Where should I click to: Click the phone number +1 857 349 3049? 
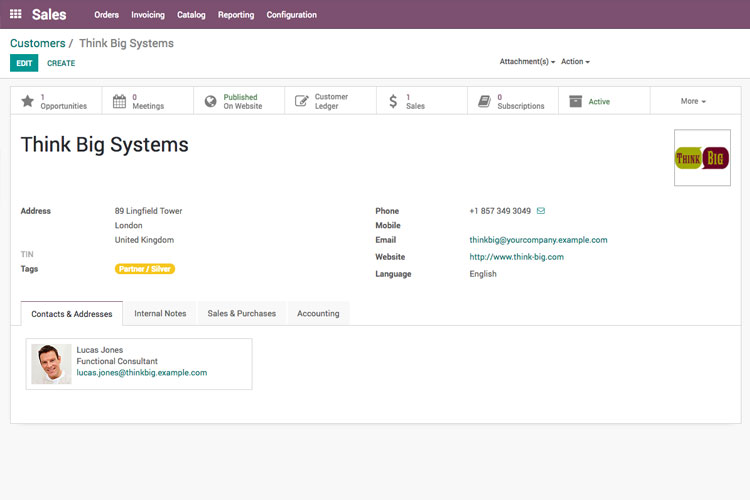(x=500, y=211)
